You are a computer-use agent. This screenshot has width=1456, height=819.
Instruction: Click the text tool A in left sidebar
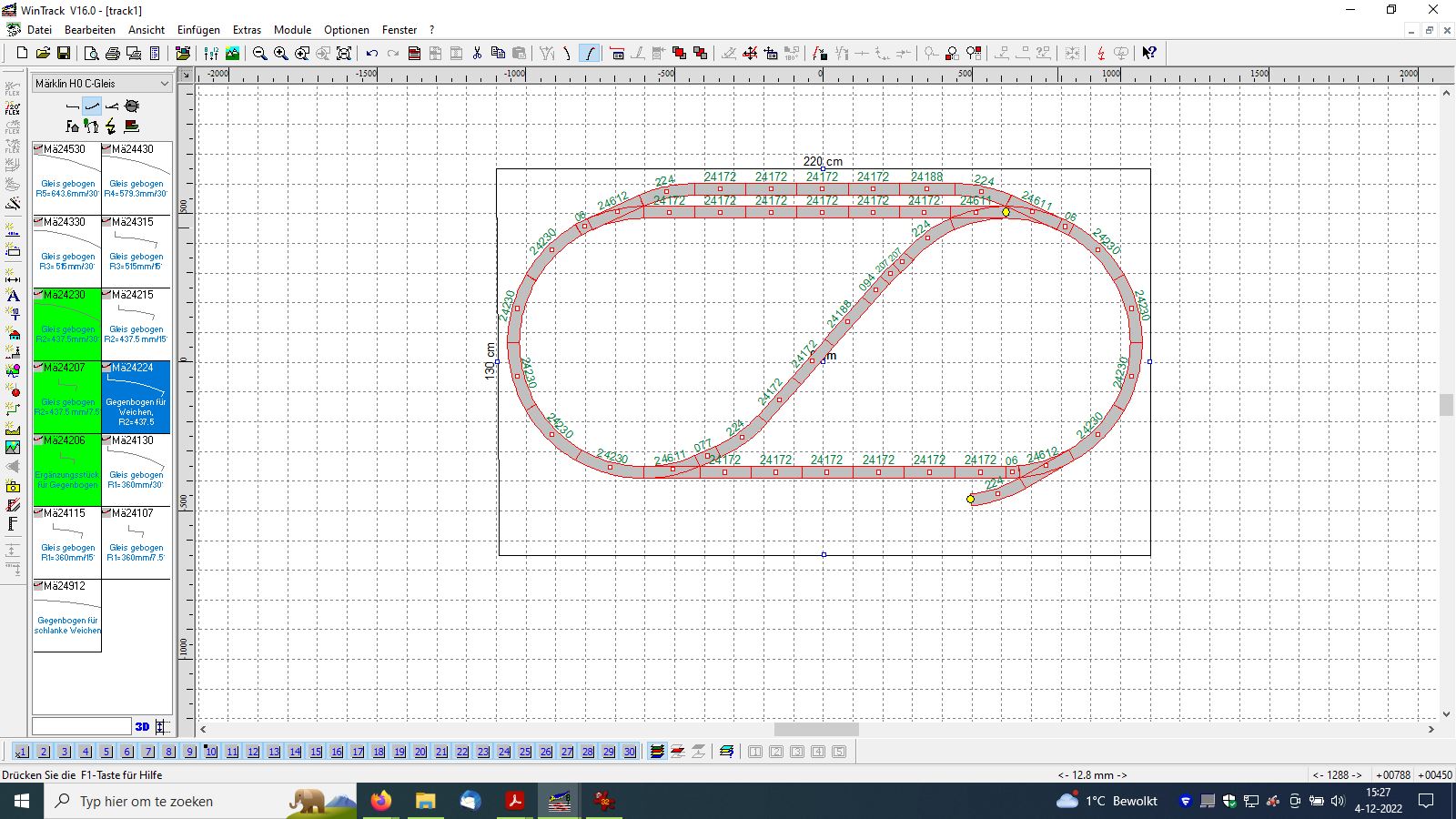[13, 296]
